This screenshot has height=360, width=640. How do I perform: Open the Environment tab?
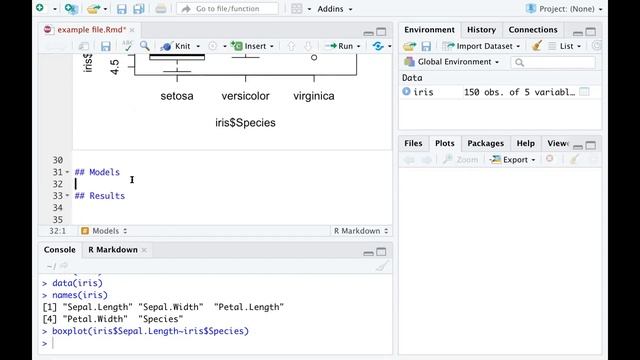[429, 30]
